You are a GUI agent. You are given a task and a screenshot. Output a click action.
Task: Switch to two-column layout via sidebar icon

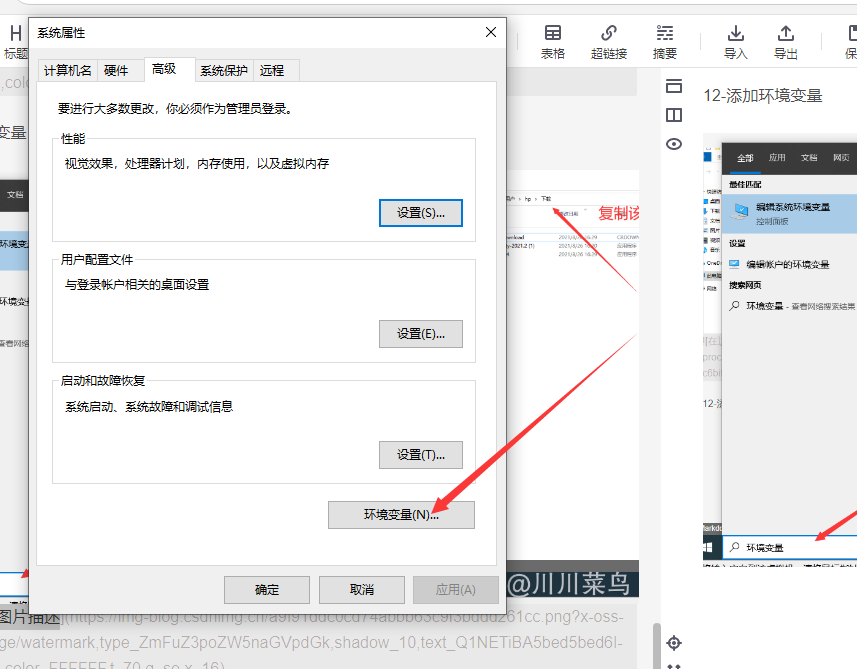point(673,115)
